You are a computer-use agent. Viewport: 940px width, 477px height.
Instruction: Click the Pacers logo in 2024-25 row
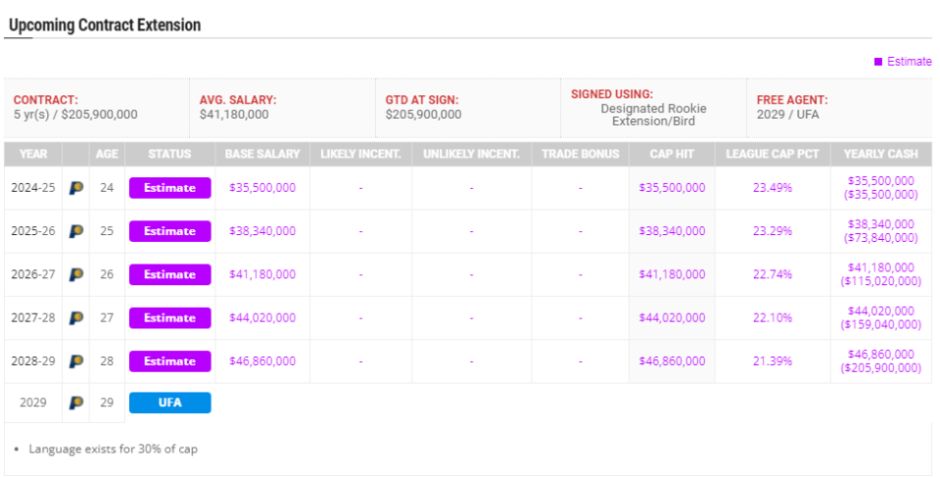[76, 188]
